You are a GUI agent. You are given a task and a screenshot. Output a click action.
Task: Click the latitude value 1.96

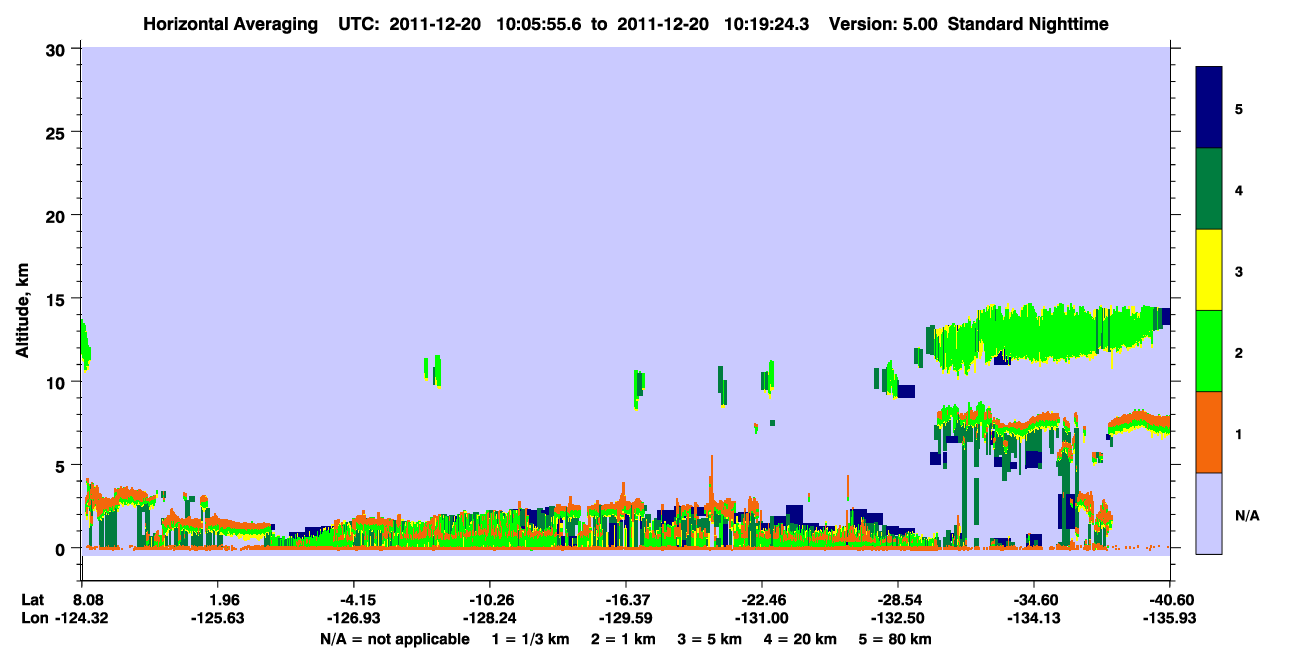click(x=218, y=600)
